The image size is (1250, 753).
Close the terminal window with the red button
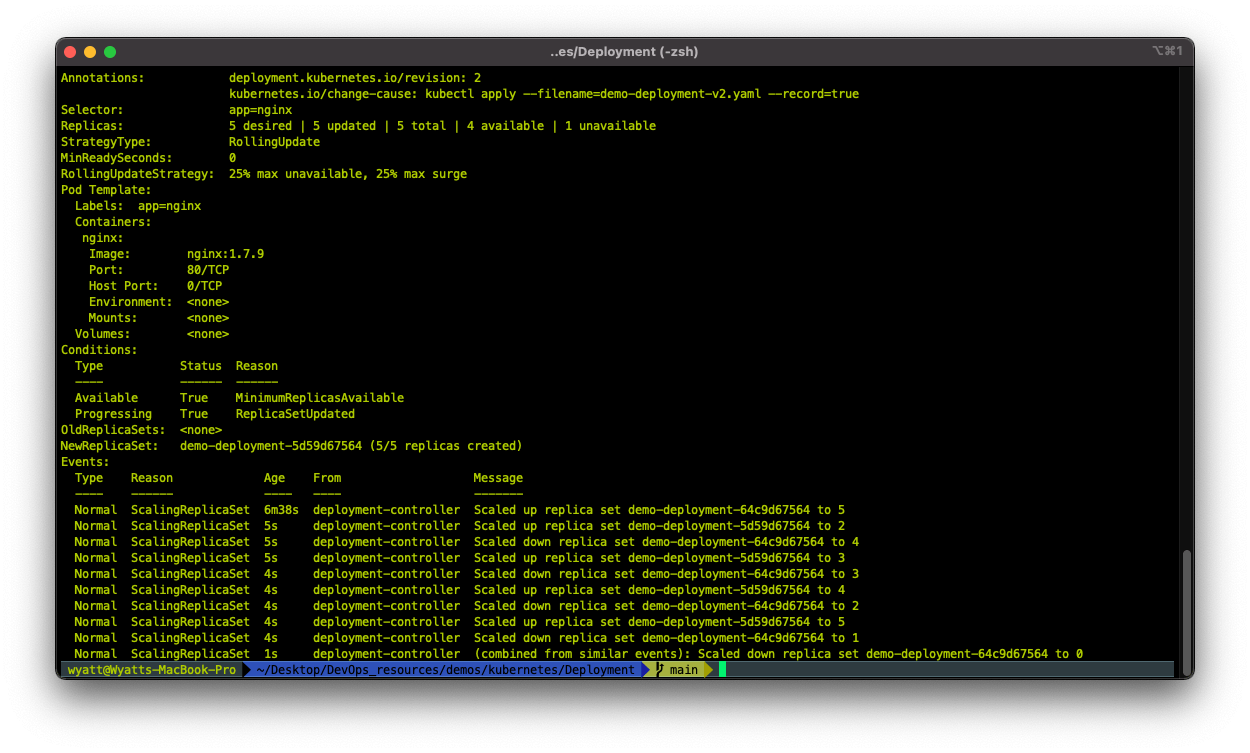[70, 52]
